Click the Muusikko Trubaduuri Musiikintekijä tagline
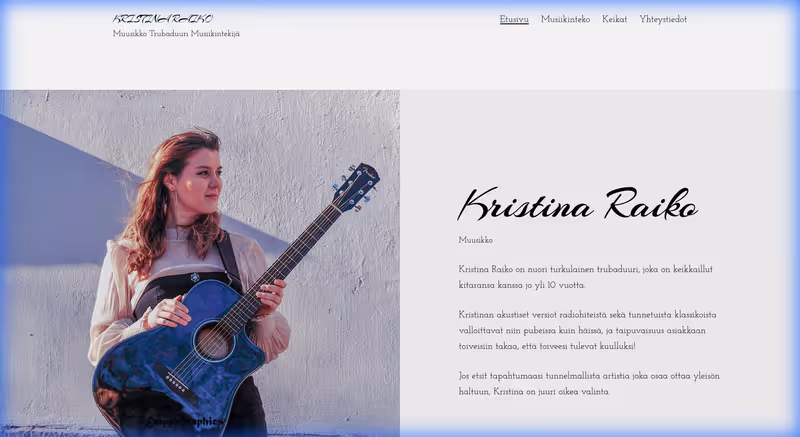Image resolution: width=800 pixels, height=437 pixels. point(176,34)
